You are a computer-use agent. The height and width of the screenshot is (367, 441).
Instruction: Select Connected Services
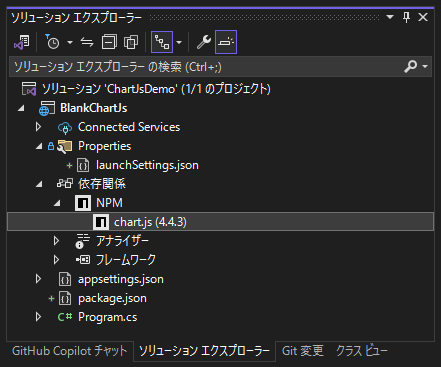[129, 127]
